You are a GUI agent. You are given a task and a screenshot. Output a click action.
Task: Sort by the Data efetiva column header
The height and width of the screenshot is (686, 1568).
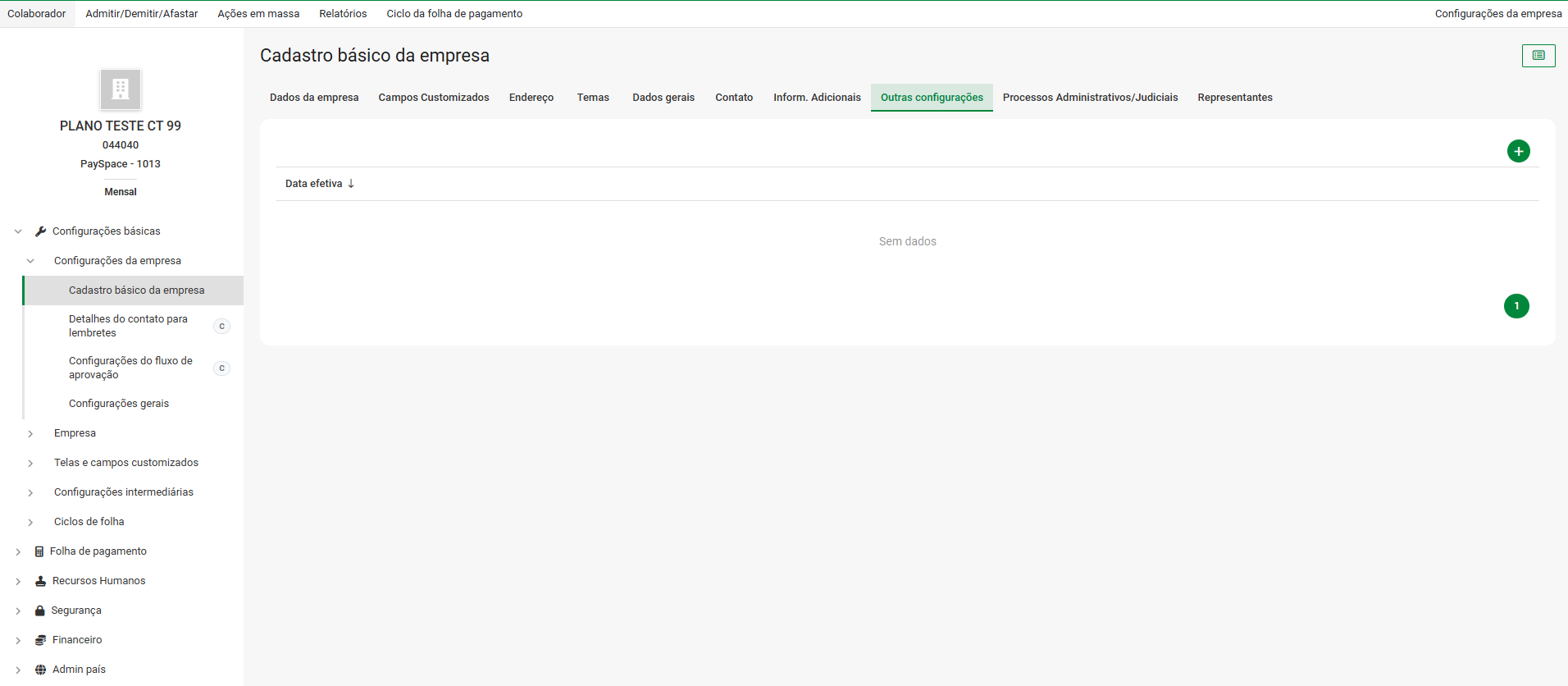[313, 184]
